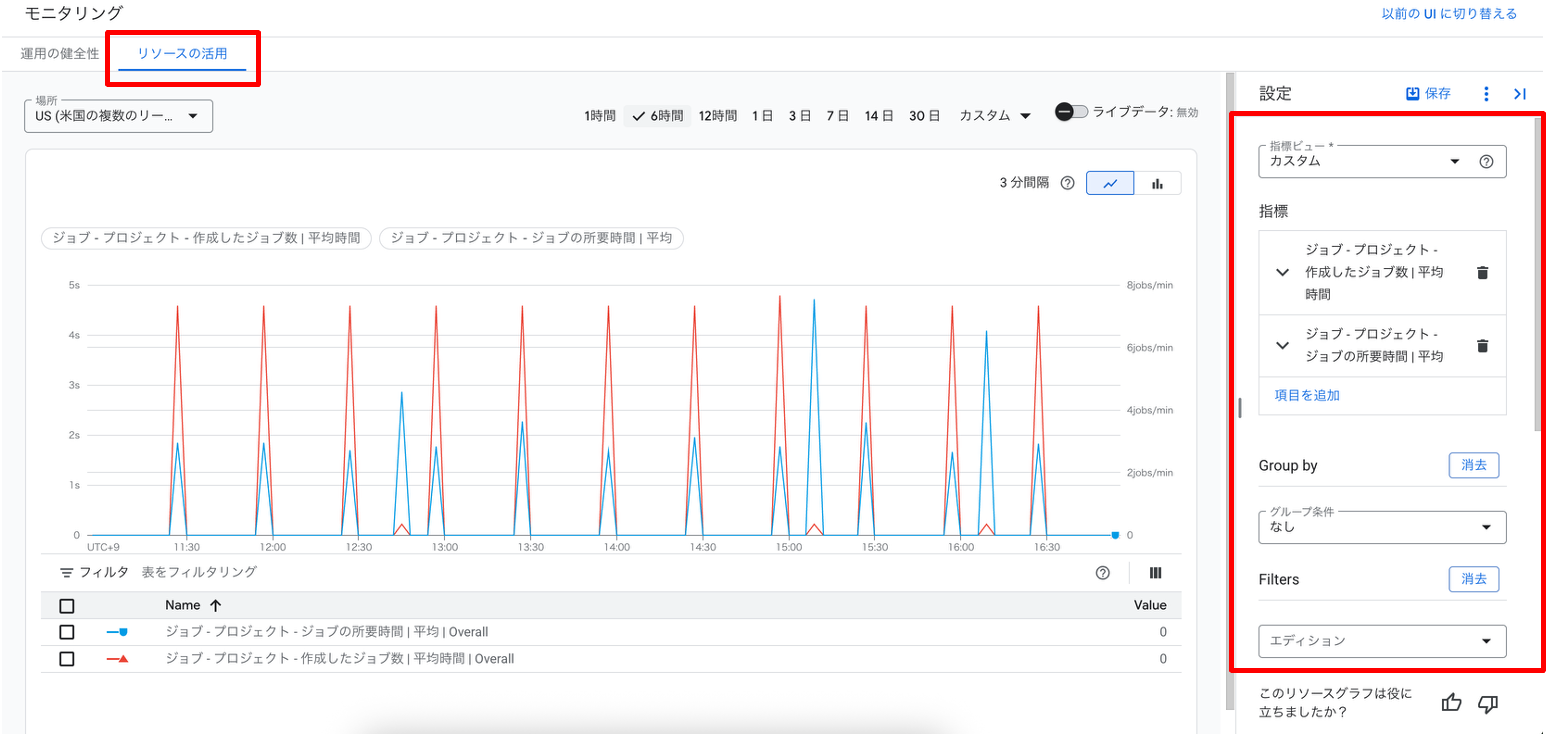1554x734 pixels.
Task: Open the 場所 location dropdown
Action: [x=118, y=116]
